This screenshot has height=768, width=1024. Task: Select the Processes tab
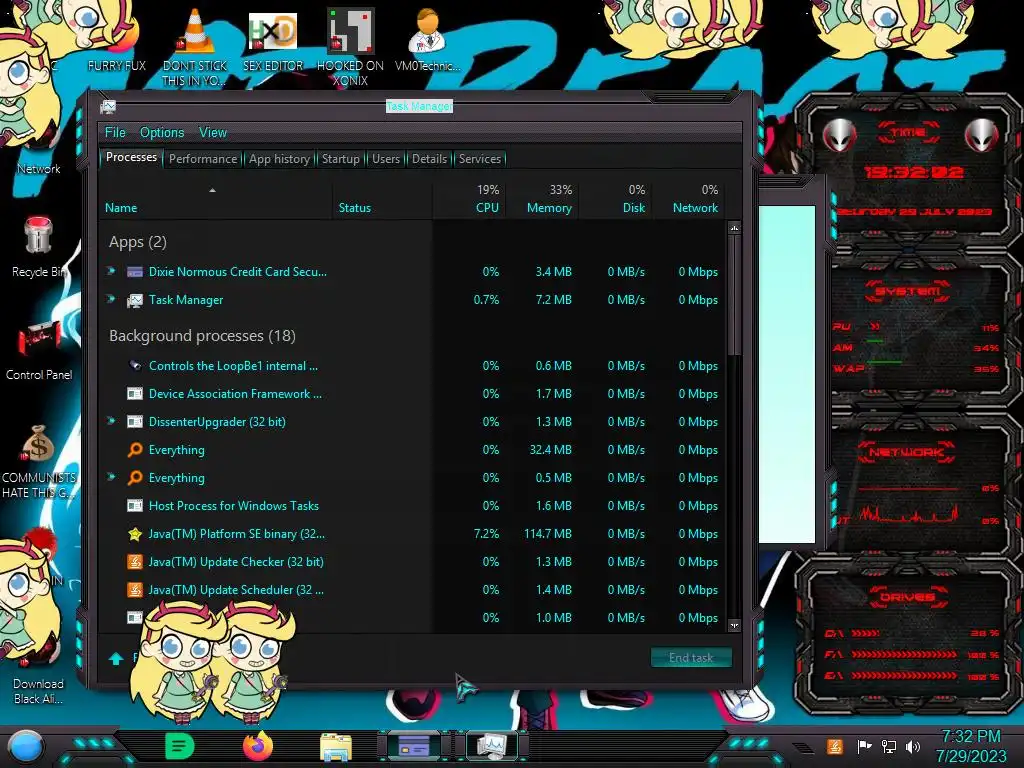point(131,157)
